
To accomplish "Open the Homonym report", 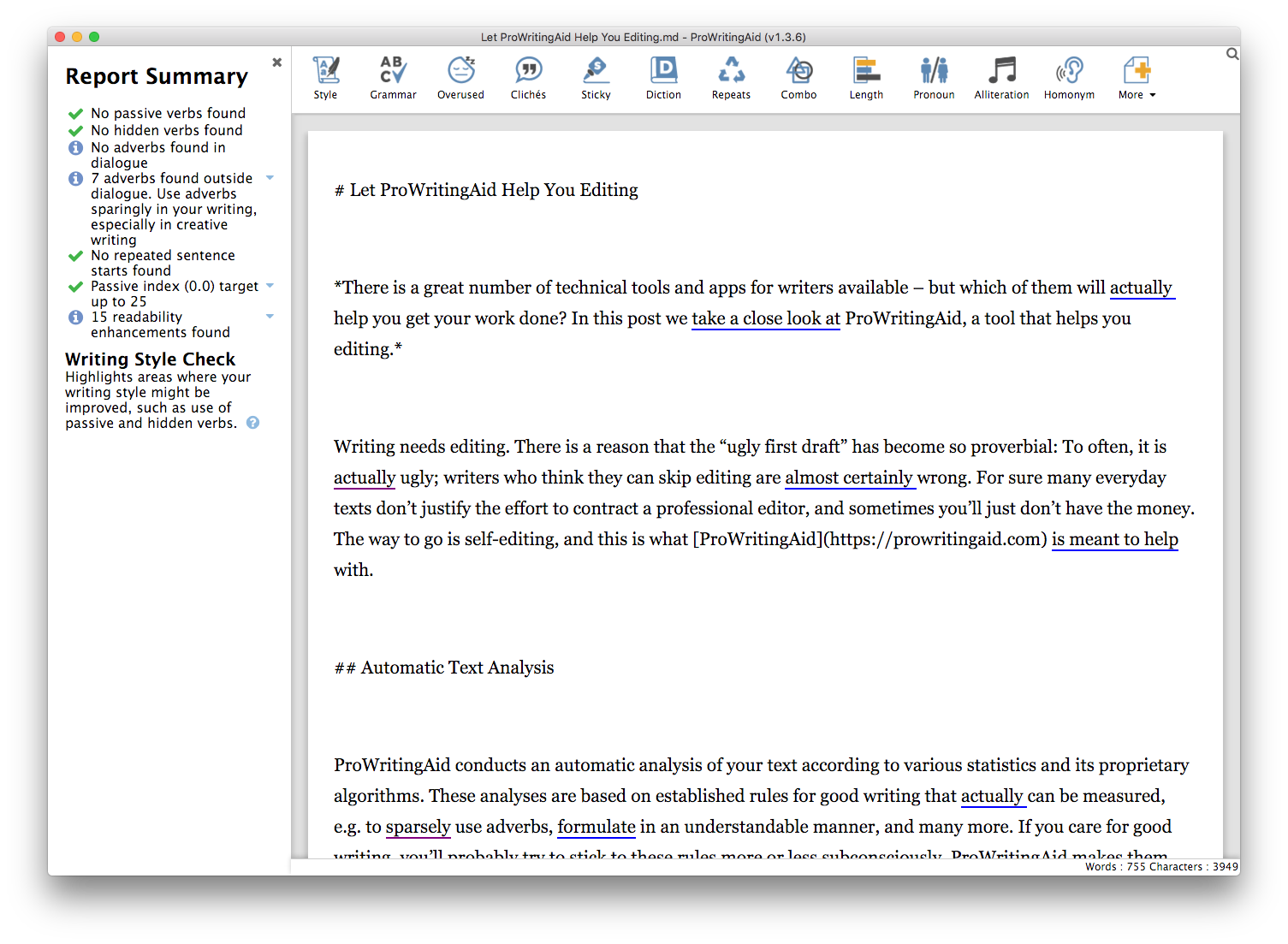I will 1069,78.
